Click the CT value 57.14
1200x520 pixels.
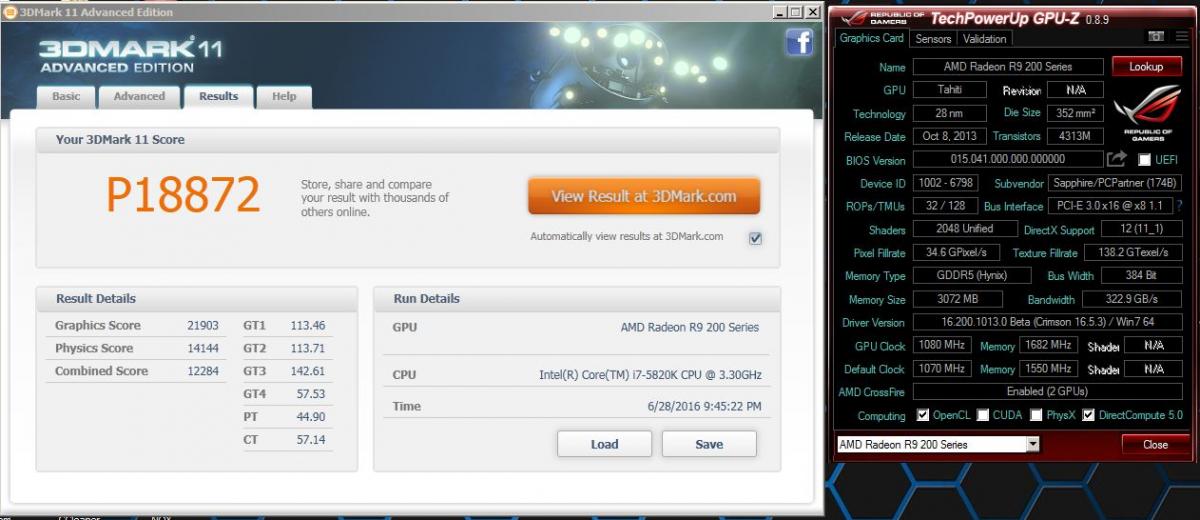[x=312, y=440]
